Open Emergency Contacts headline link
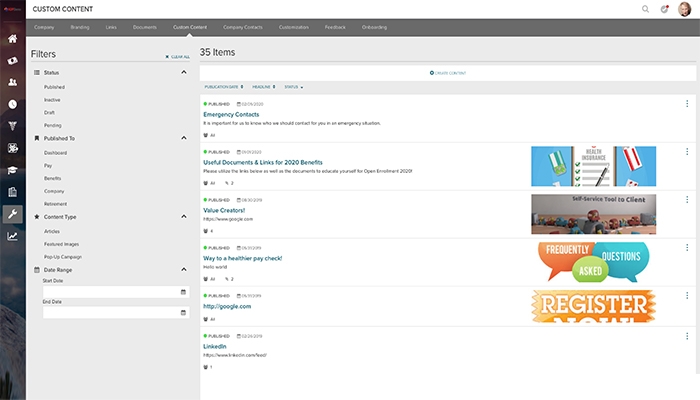The width and height of the screenshot is (700, 400). pos(231,114)
